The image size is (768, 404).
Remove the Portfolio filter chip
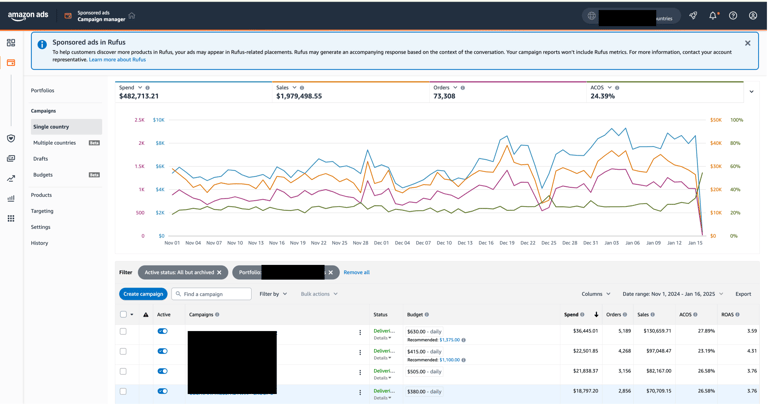pyautogui.click(x=331, y=272)
